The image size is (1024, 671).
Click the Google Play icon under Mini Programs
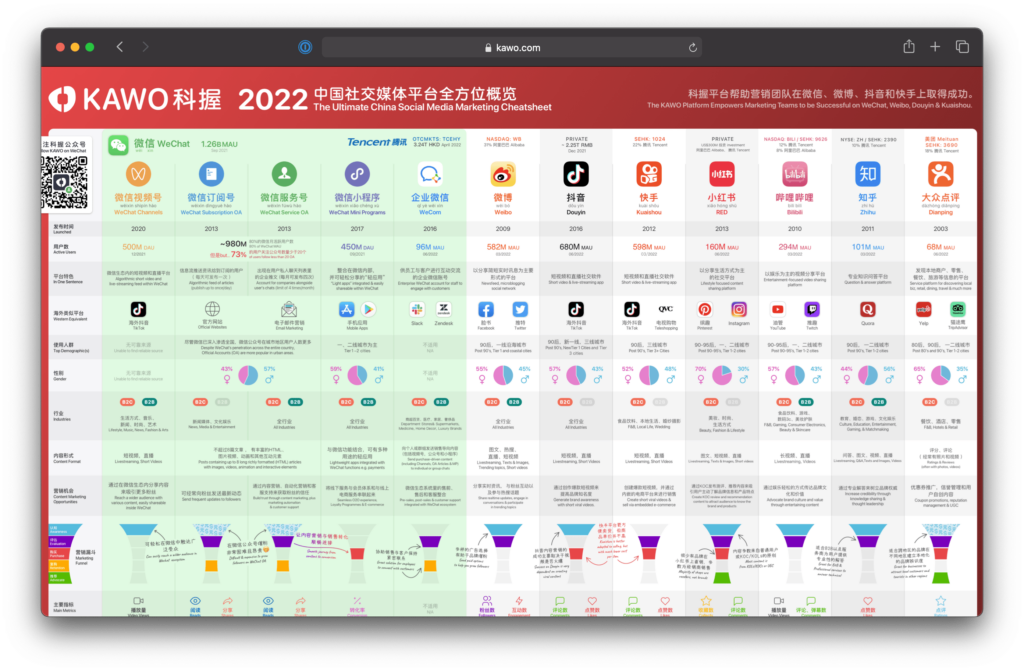[368, 310]
